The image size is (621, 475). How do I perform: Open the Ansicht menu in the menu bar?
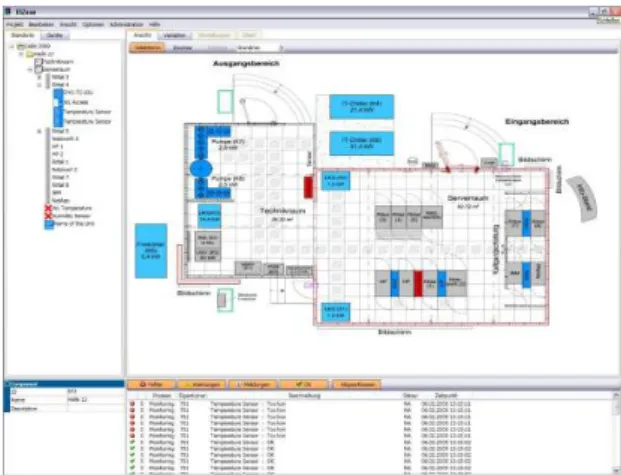coord(68,25)
